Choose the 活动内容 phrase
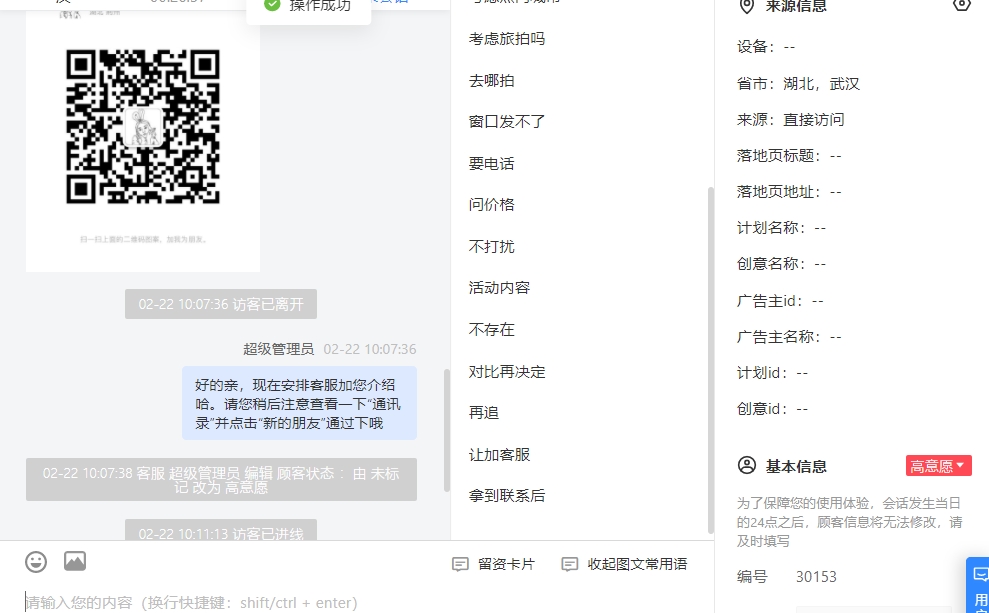 click(500, 288)
